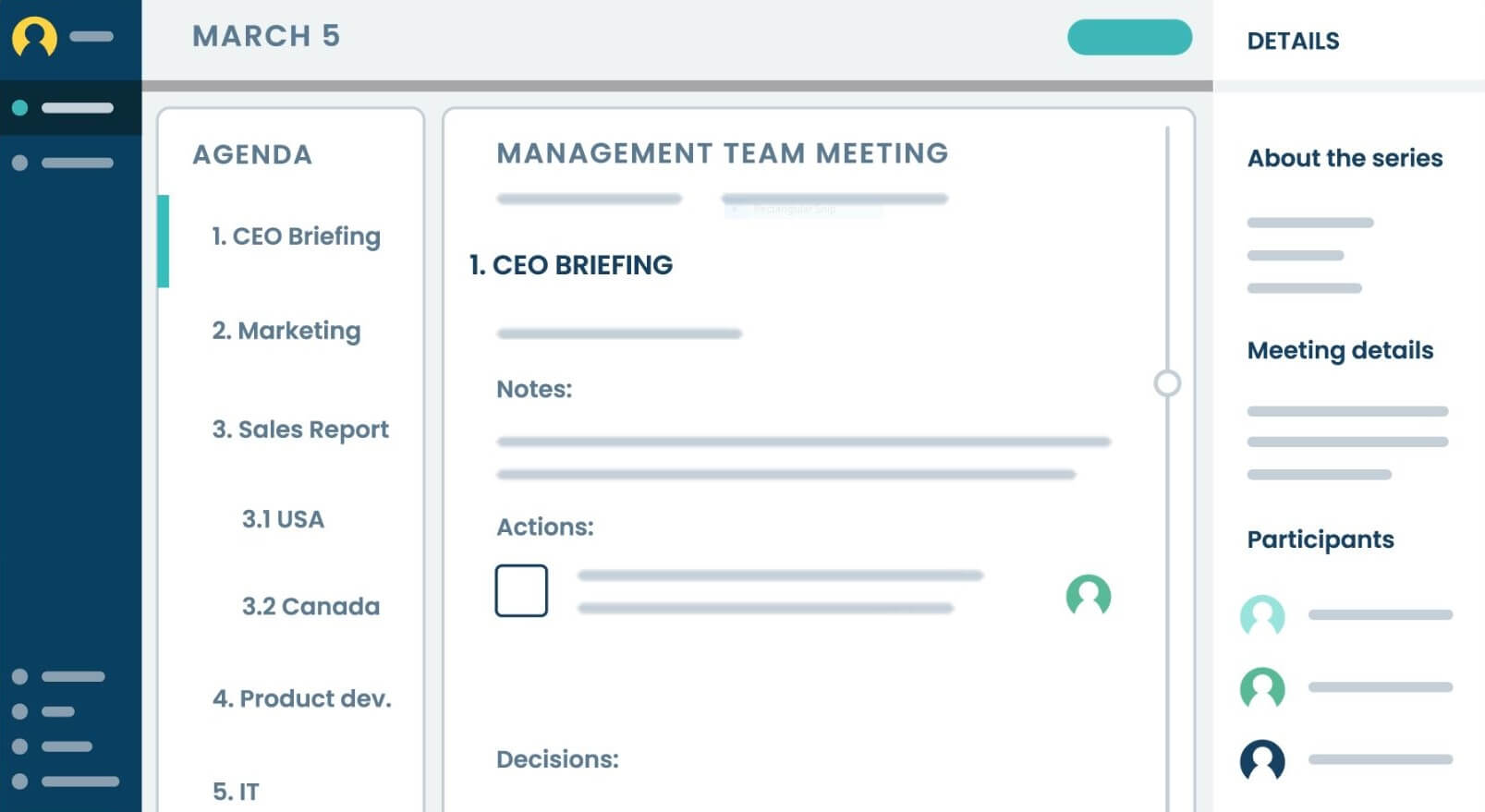This screenshot has height=812, width=1485.
Task: Click the bottom-most sidebar dot item
Action: (x=65, y=782)
